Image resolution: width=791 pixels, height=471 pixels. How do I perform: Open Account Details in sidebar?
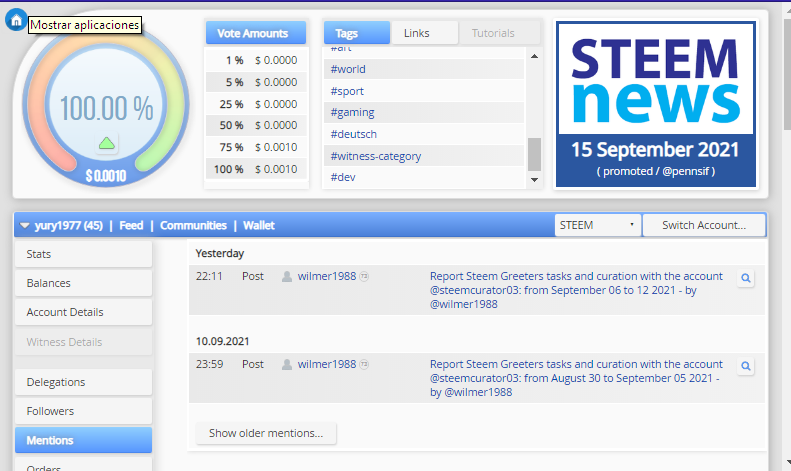point(83,312)
